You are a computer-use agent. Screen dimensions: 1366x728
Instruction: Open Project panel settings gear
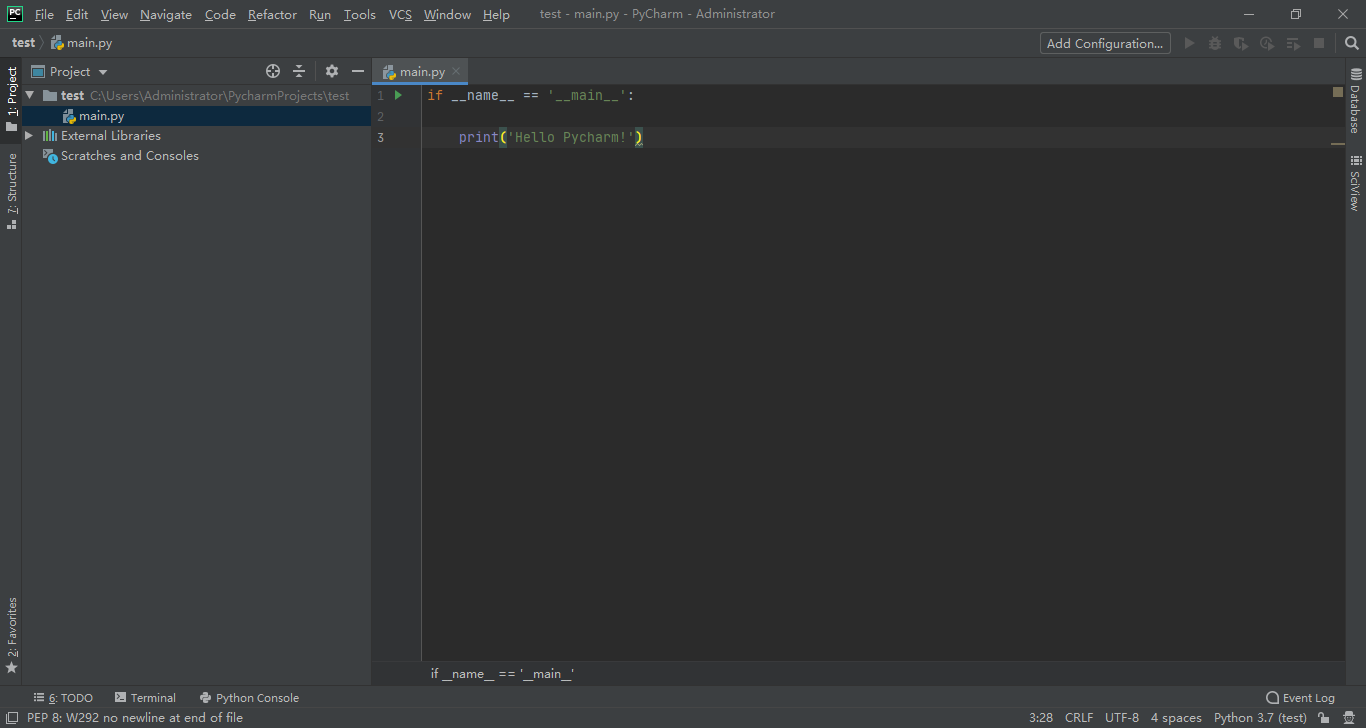click(332, 71)
